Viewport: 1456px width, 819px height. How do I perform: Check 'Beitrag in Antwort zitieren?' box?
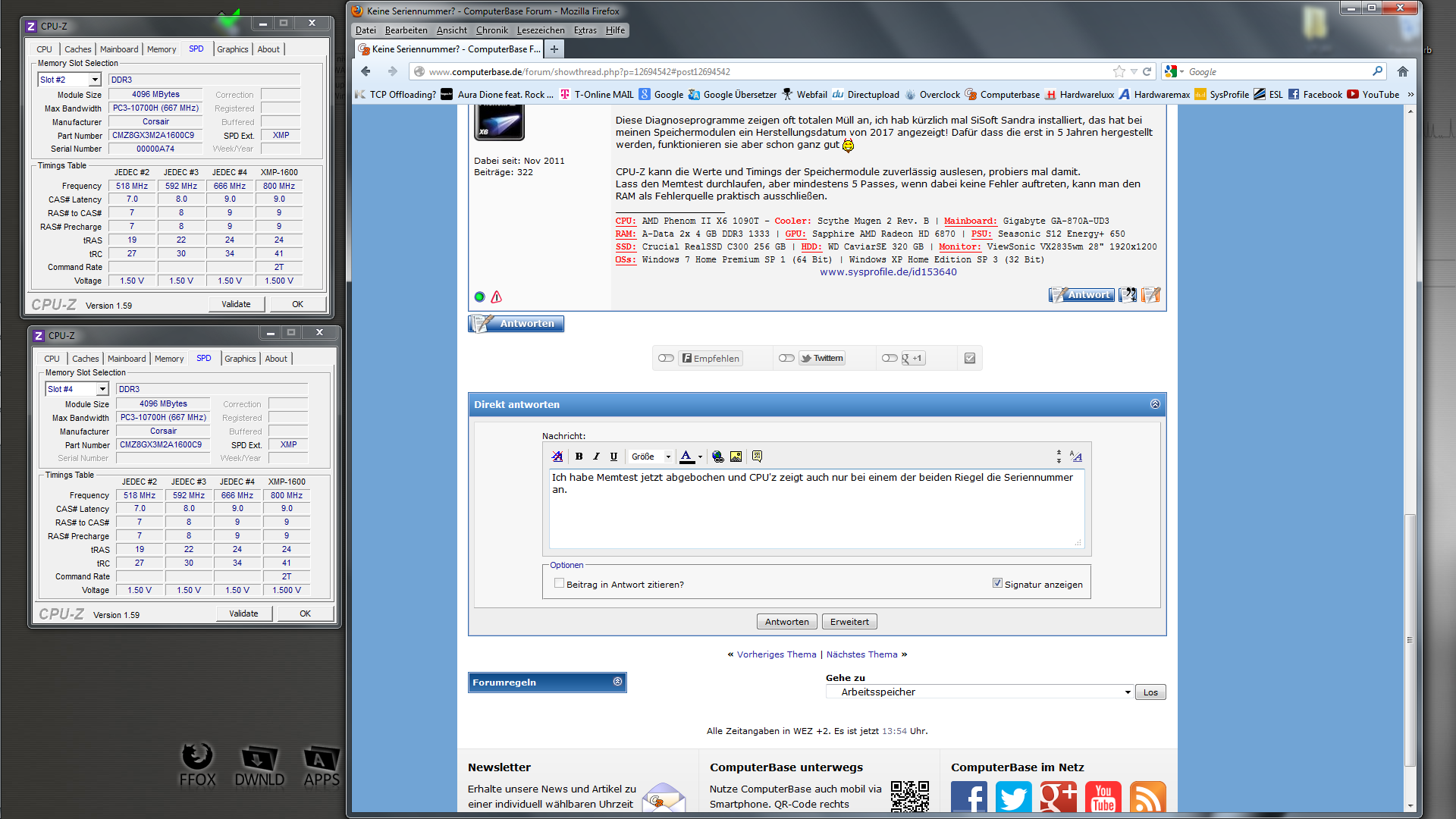[559, 584]
